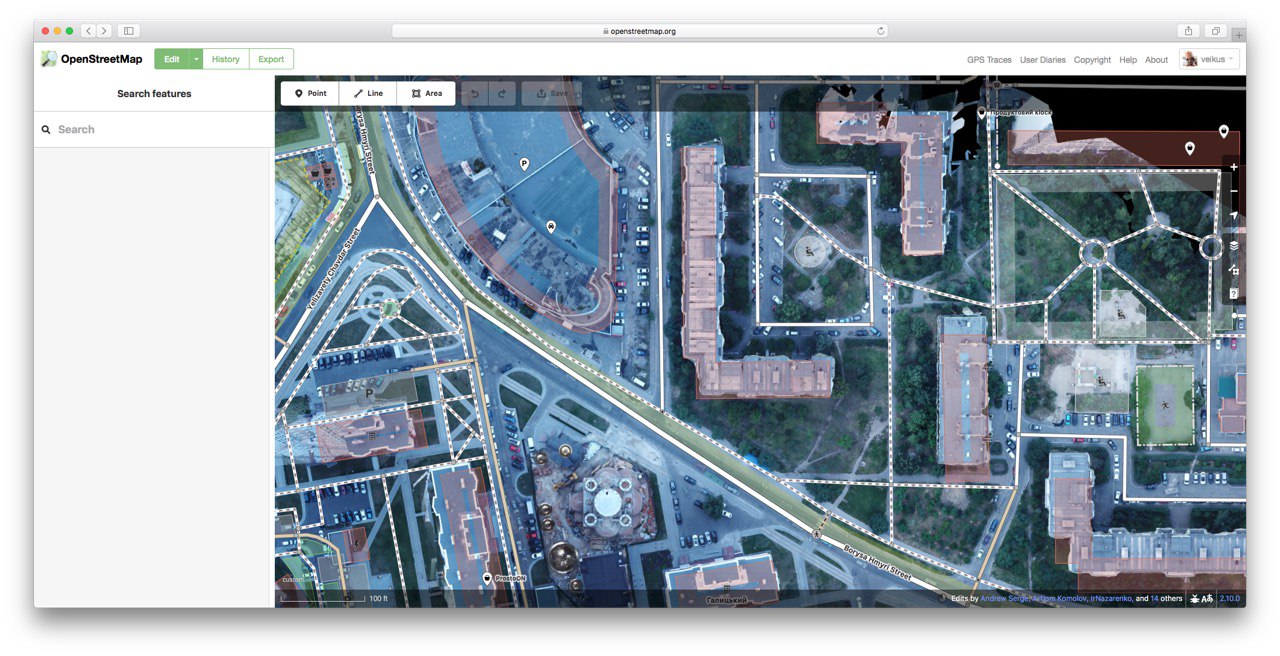Viewport: 1280px width, 656px height.
Task: Select the ProstoON map pin
Action: click(x=487, y=578)
